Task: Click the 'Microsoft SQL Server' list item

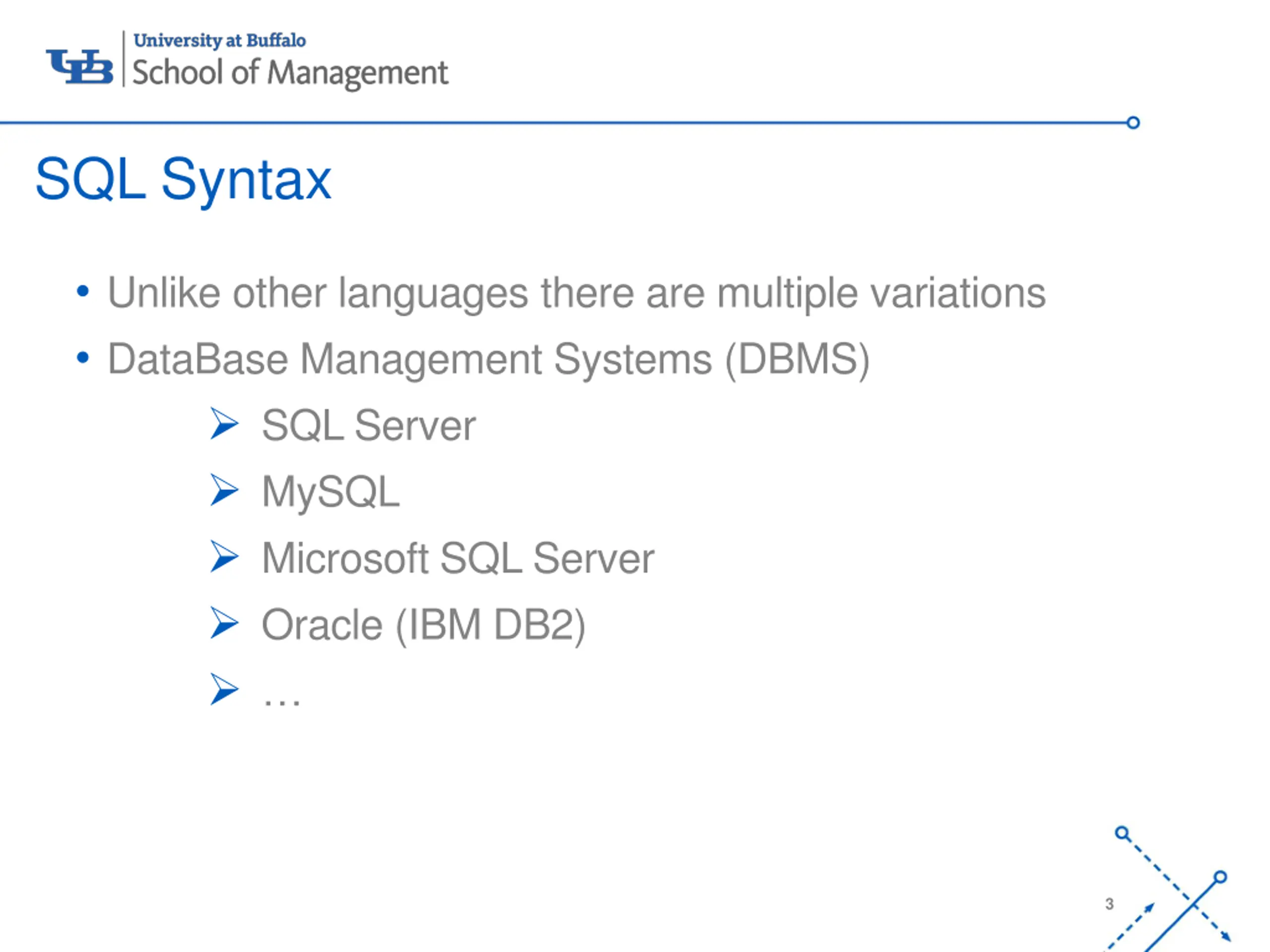Action: [x=457, y=558]
